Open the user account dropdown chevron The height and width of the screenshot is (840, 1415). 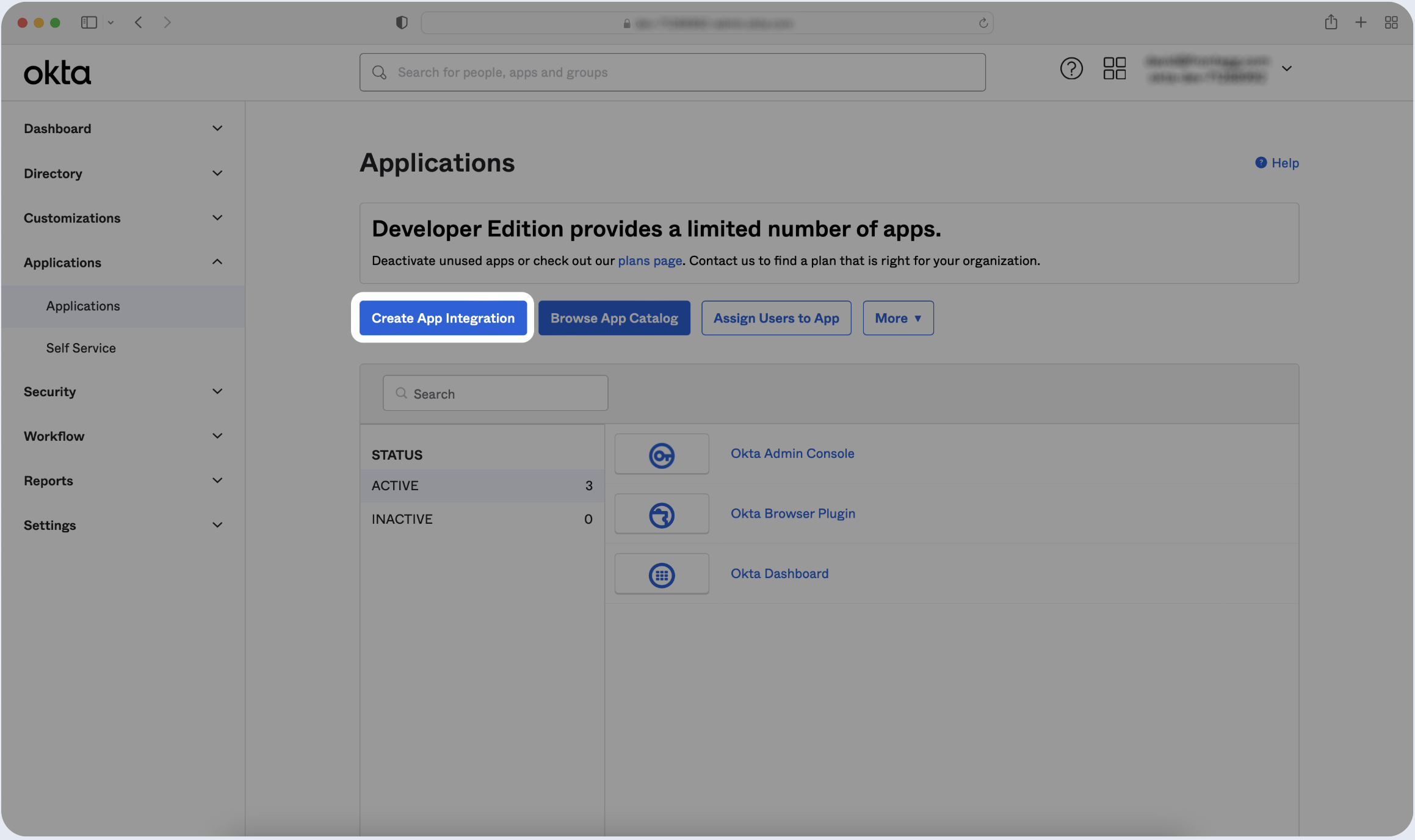pos(1286,68)
